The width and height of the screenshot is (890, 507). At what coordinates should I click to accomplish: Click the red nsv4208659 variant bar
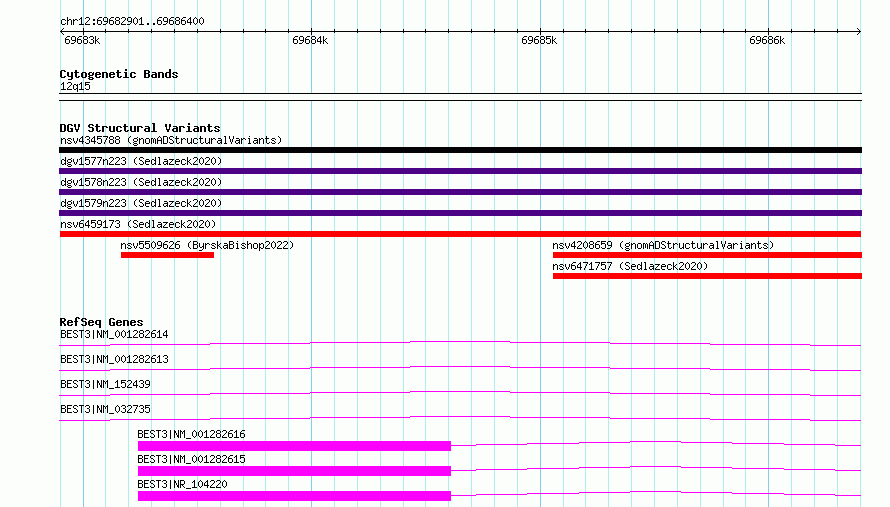click(707, 255)
